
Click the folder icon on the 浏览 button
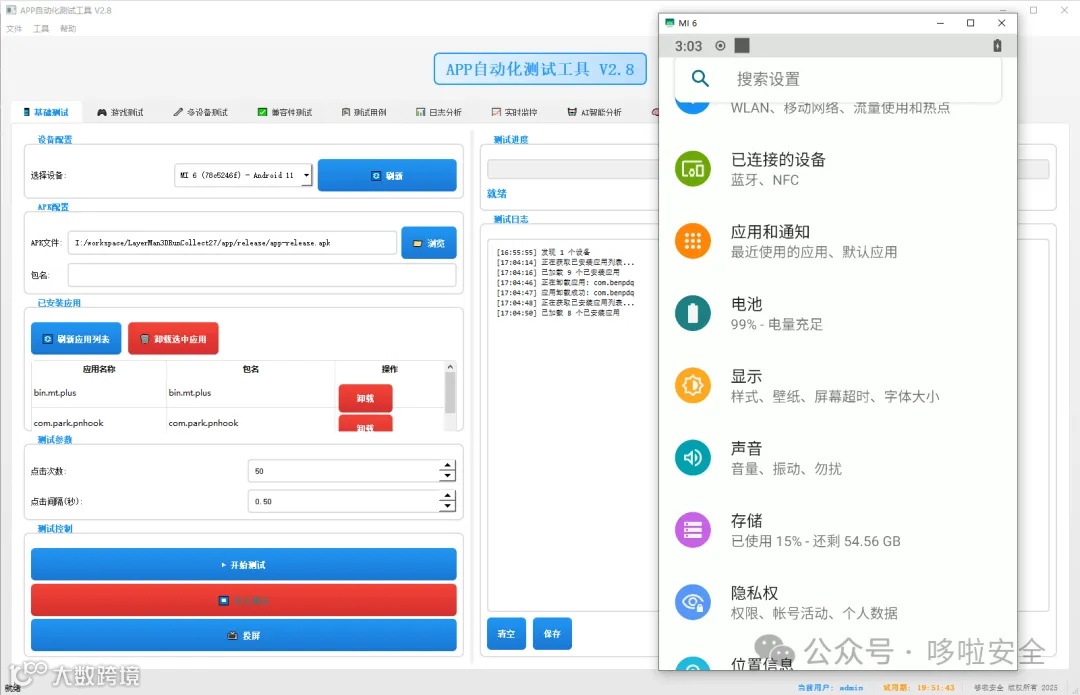click(418, 242)
